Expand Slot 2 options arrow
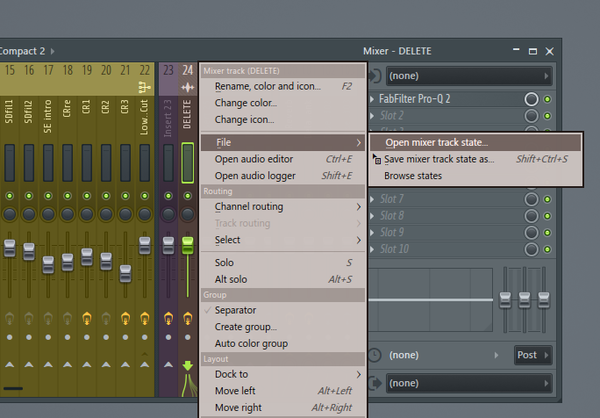Image resolution: width=600 pixels, height=418 pixels. pyautogui.click(x=372, y=116)
